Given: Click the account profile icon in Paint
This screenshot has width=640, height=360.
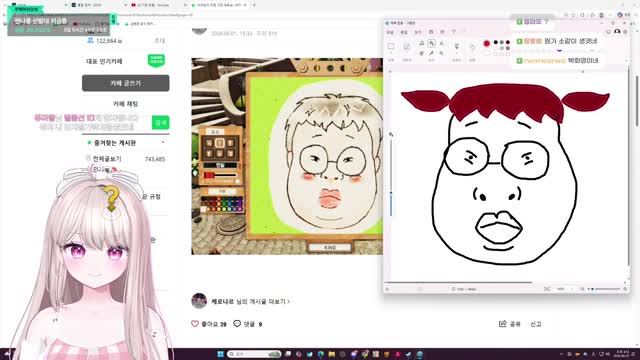Looking at the screenshot, I should click(x=617, y=32).
